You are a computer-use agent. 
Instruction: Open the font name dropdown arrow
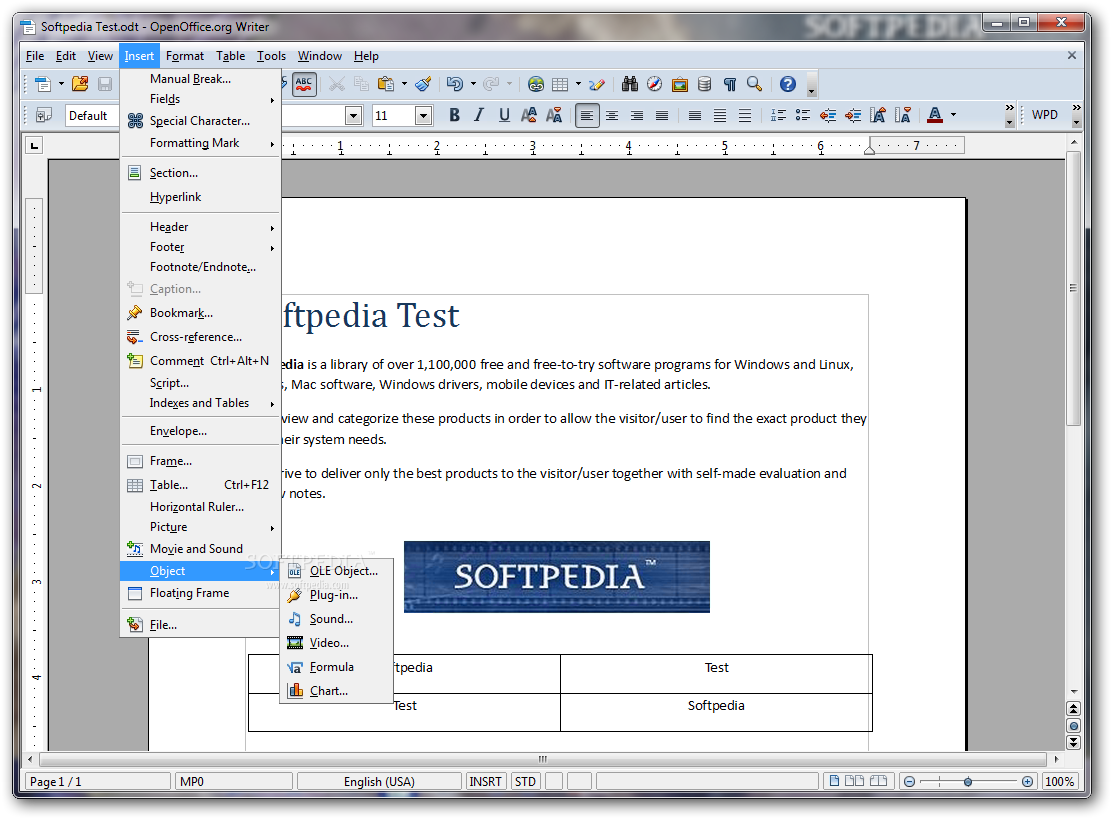(353, 116)
